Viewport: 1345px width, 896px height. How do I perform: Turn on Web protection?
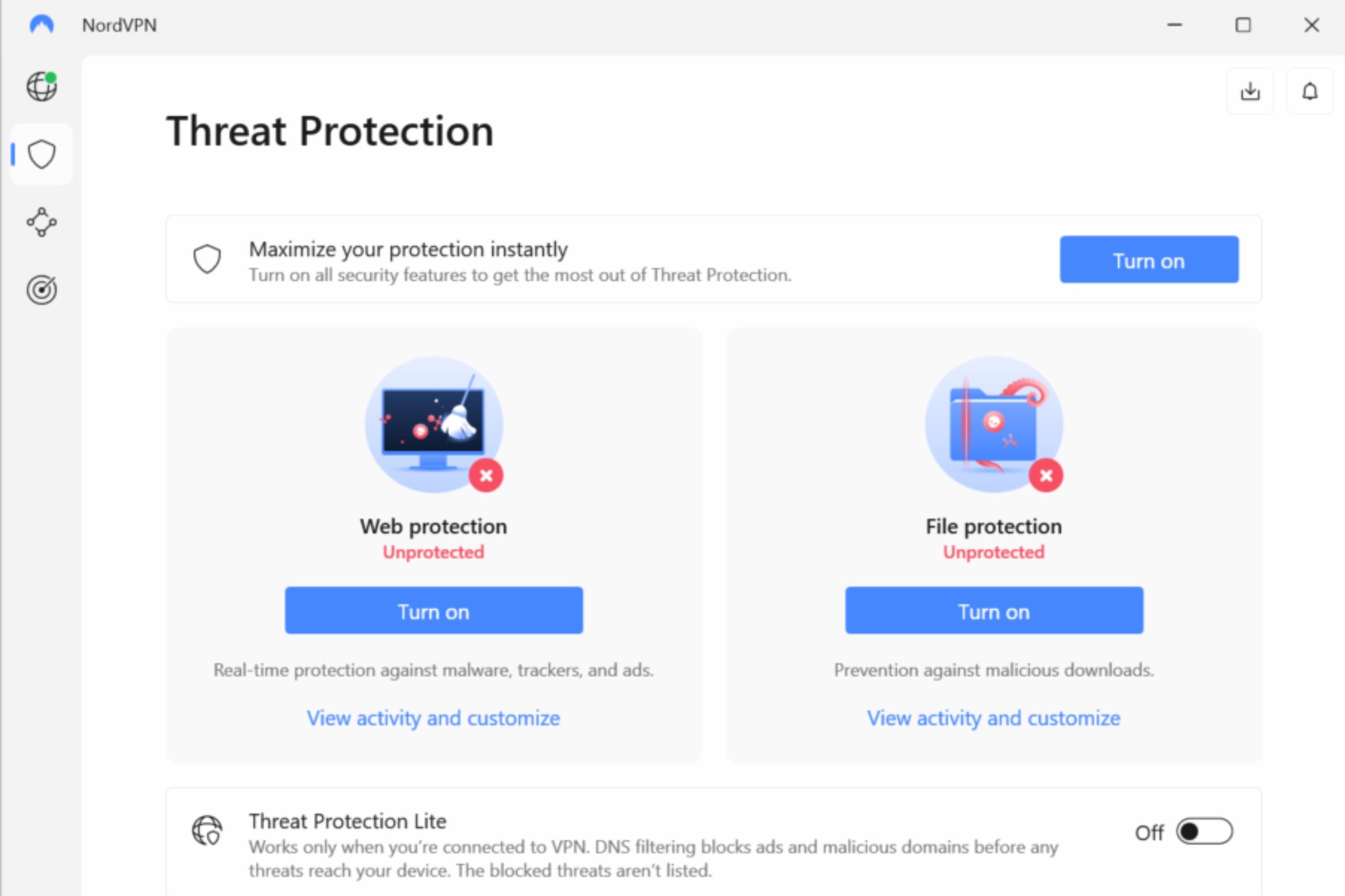pos(434,610)
